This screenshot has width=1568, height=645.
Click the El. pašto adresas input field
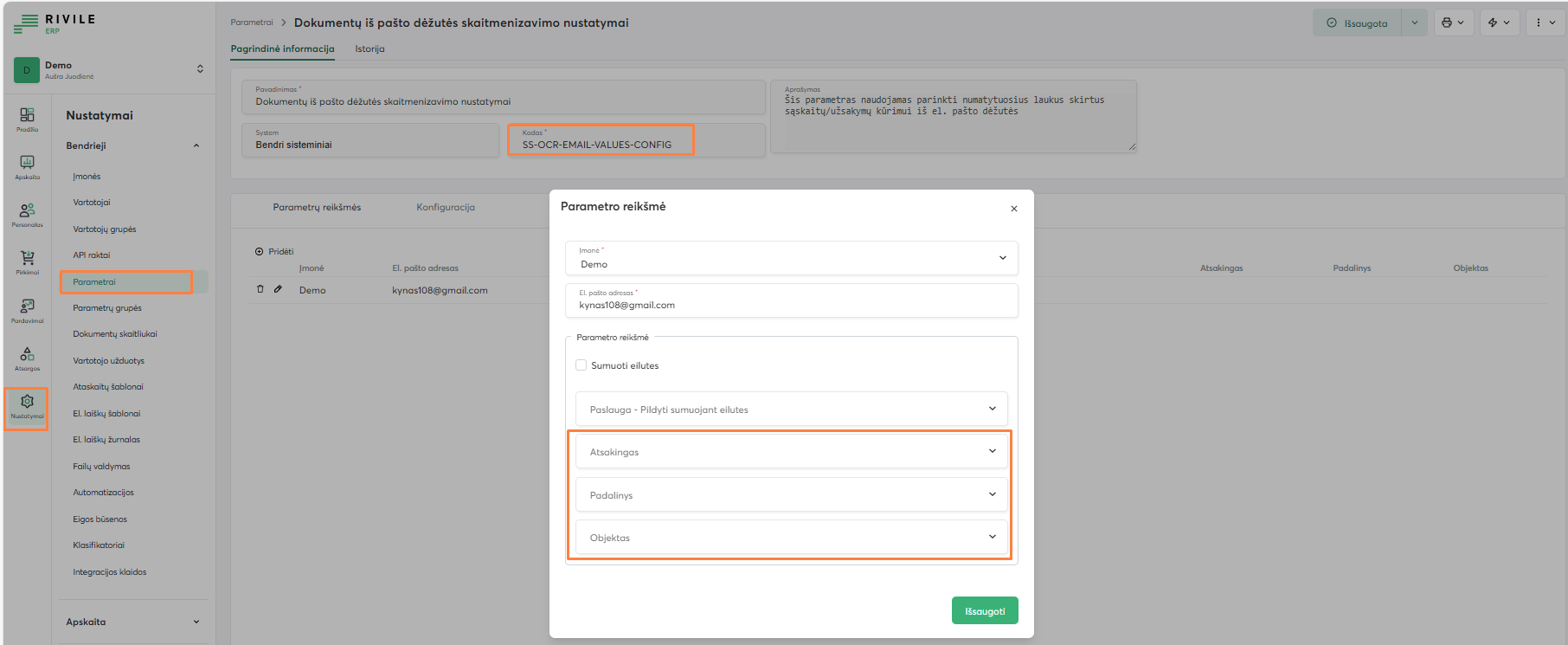(791, 305)
